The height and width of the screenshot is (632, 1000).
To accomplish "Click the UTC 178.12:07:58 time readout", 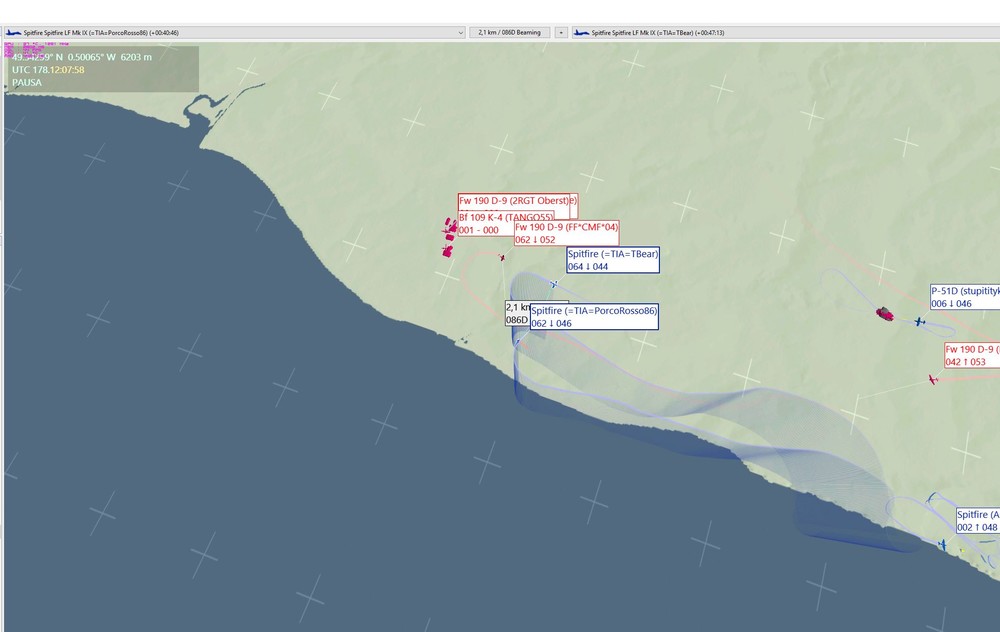I will coord(48,70).
